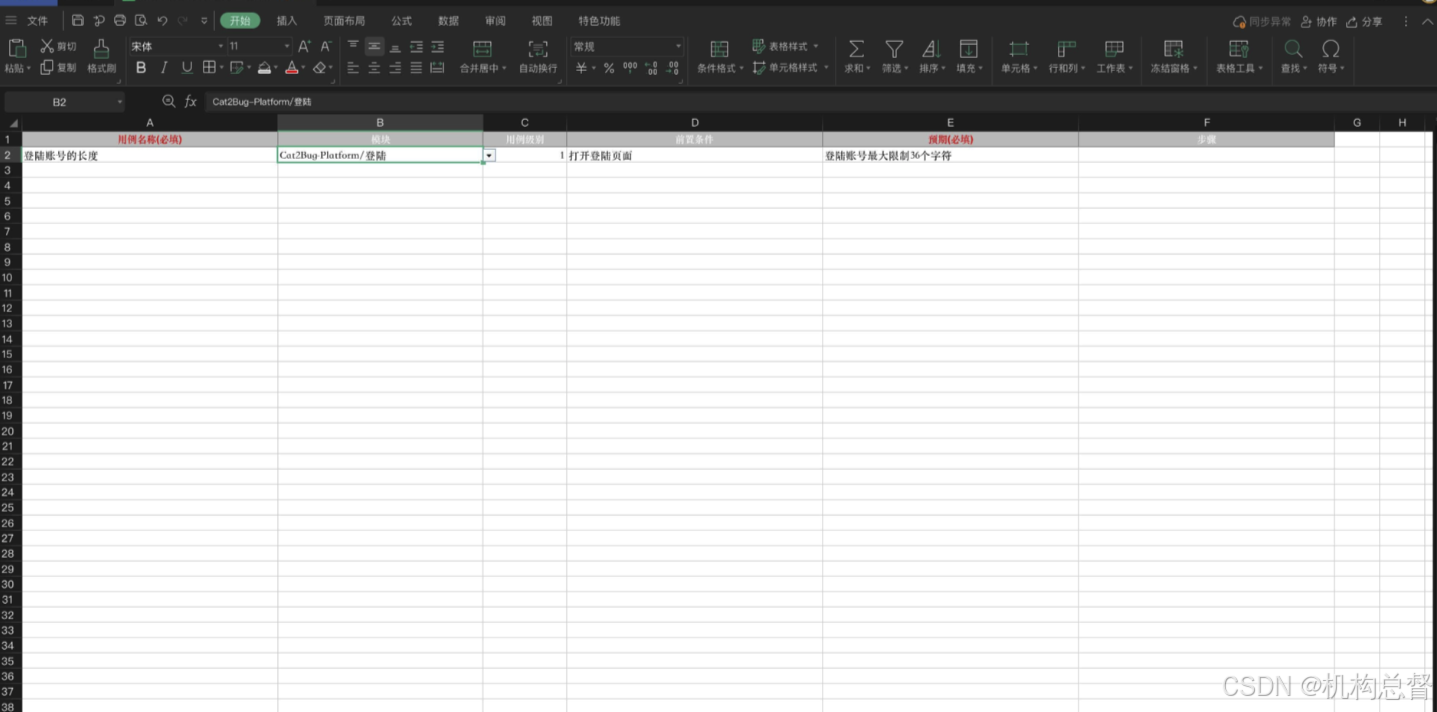This screenshot has height=712, width=1437.
Task: Toggle Underline formatting
Action: click(187, 68)
